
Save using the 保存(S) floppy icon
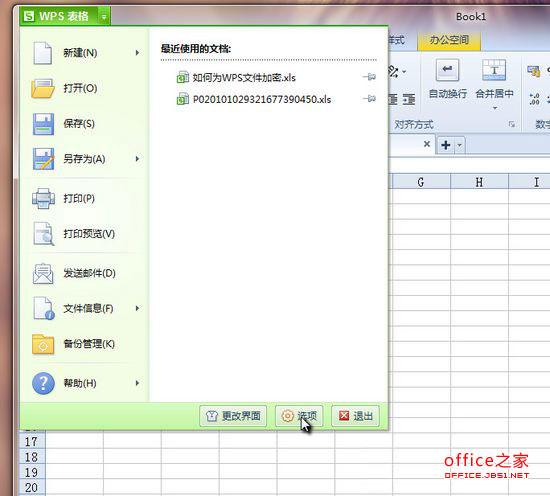(x=43, y=124)
